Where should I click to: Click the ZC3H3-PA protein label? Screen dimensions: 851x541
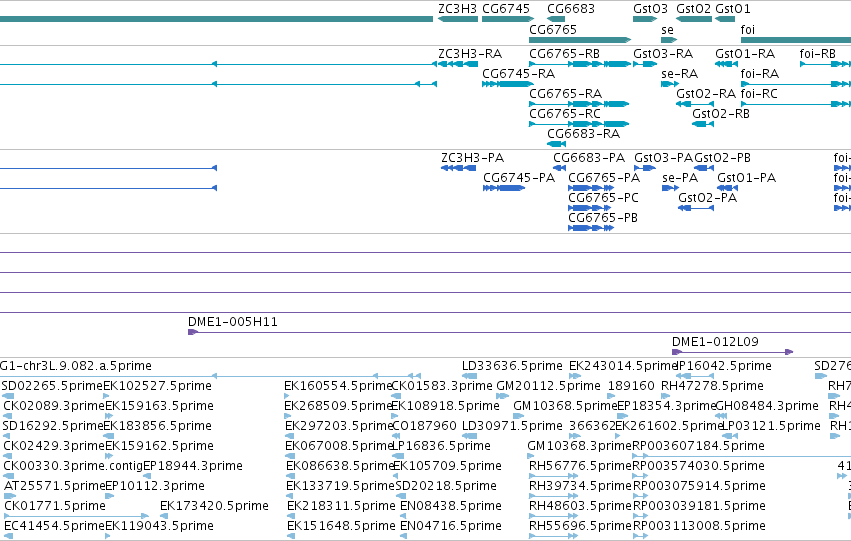(x=473, y=158)
